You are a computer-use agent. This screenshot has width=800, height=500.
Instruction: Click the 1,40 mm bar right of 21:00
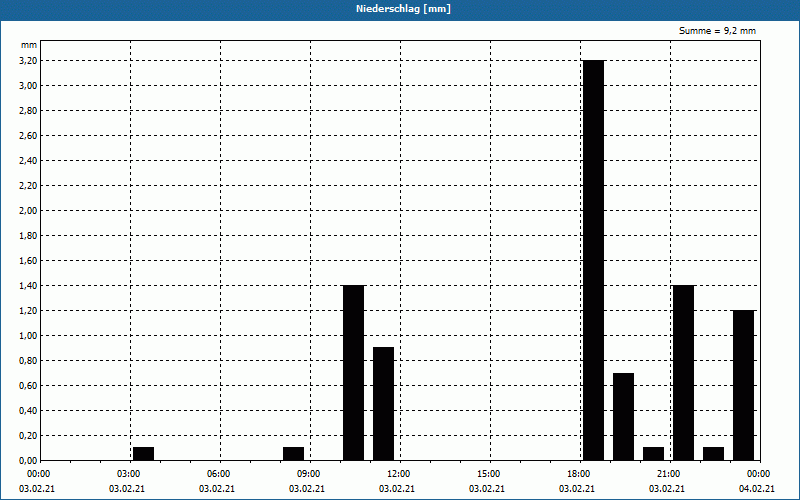683,373
